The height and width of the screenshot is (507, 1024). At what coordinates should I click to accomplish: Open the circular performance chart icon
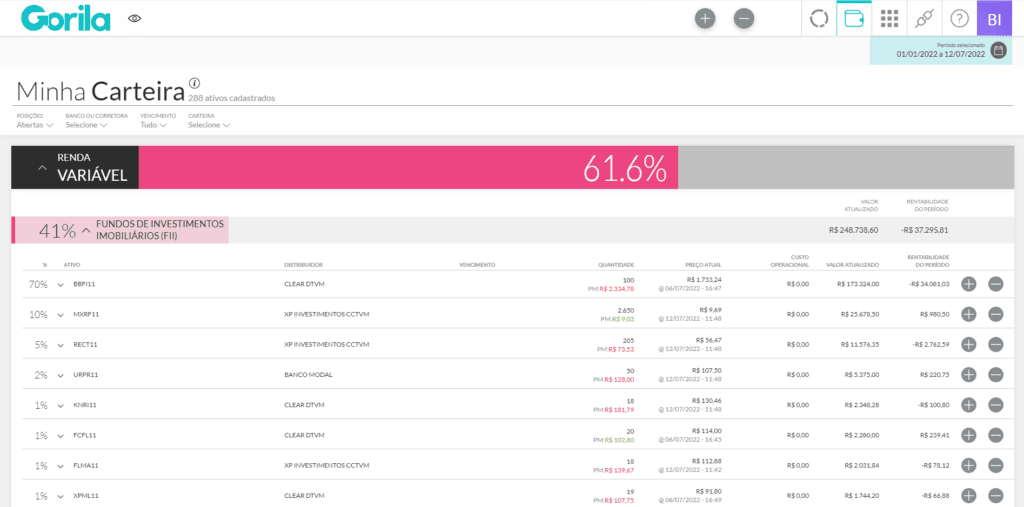(818, 19)
